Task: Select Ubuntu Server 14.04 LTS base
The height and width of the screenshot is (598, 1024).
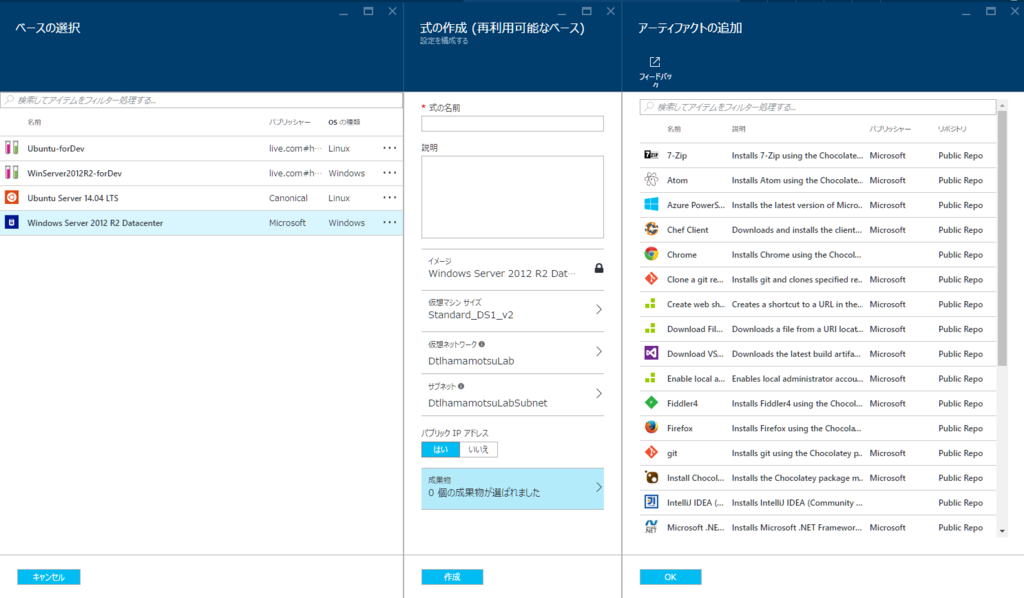Action: (x=201, y=198)
